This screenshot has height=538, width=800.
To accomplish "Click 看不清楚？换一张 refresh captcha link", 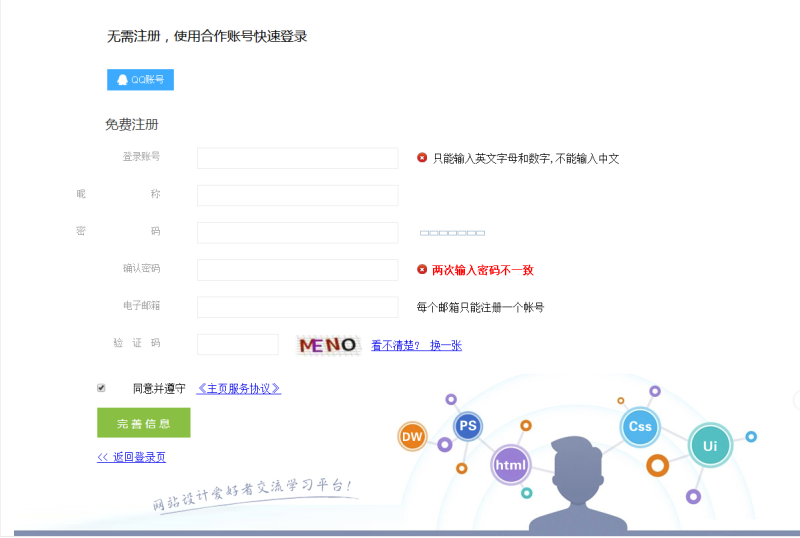I will 416,345.
